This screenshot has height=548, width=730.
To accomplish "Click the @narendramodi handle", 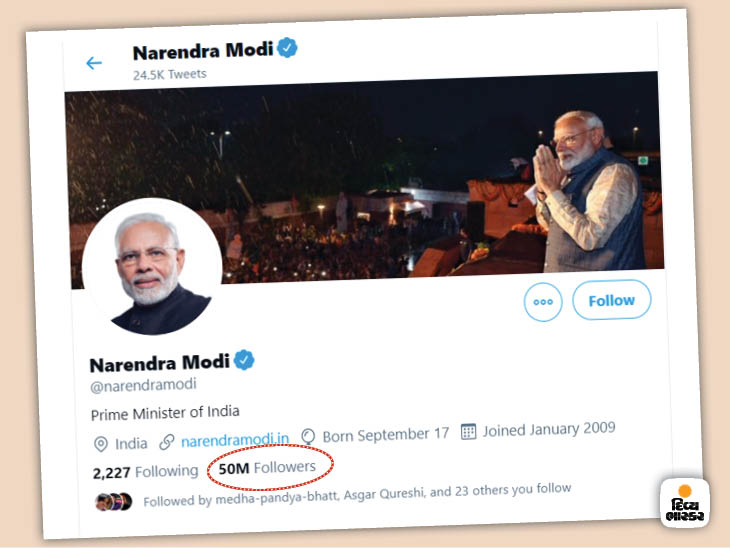I will [144, 384].
